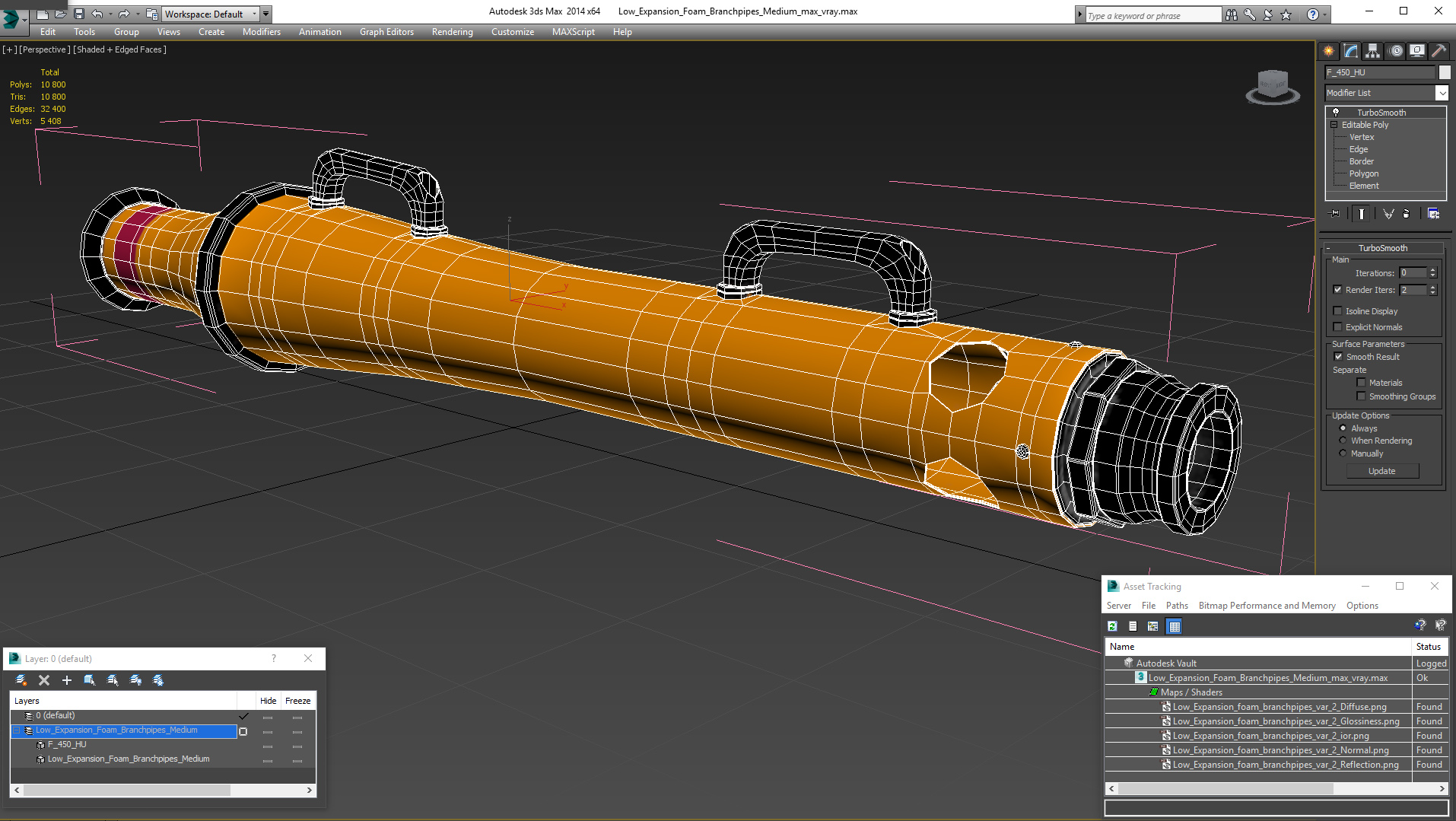
Task: Click object color swatch next to name
Action: 1445,72
